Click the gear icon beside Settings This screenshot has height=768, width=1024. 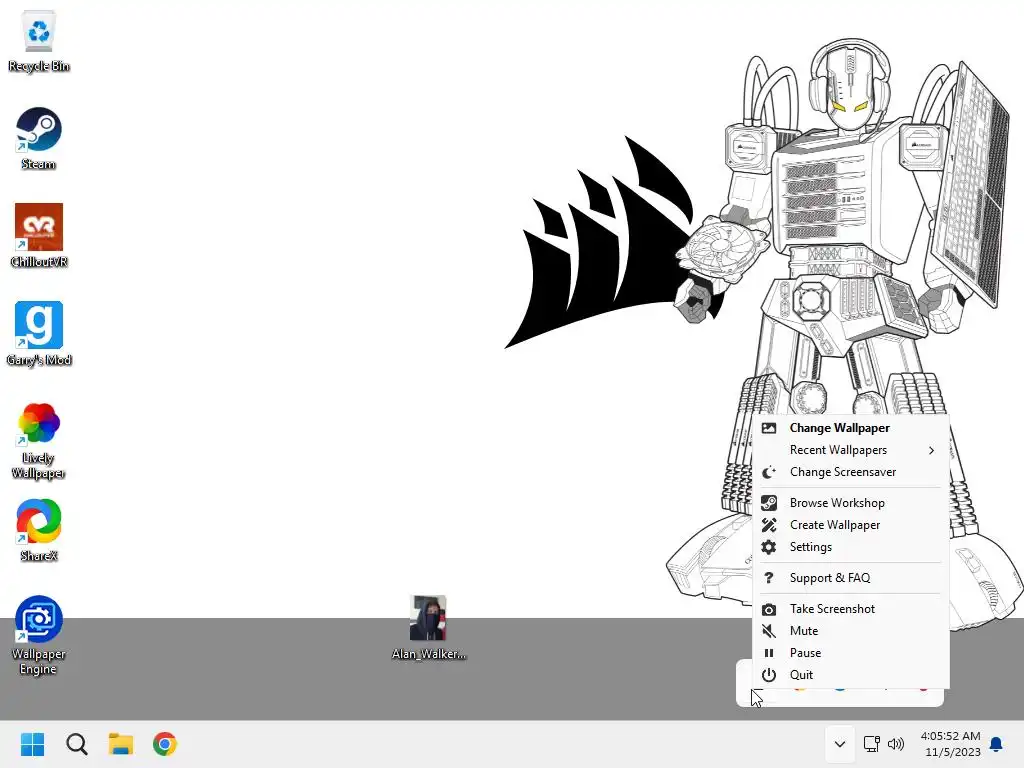[769, 547]
